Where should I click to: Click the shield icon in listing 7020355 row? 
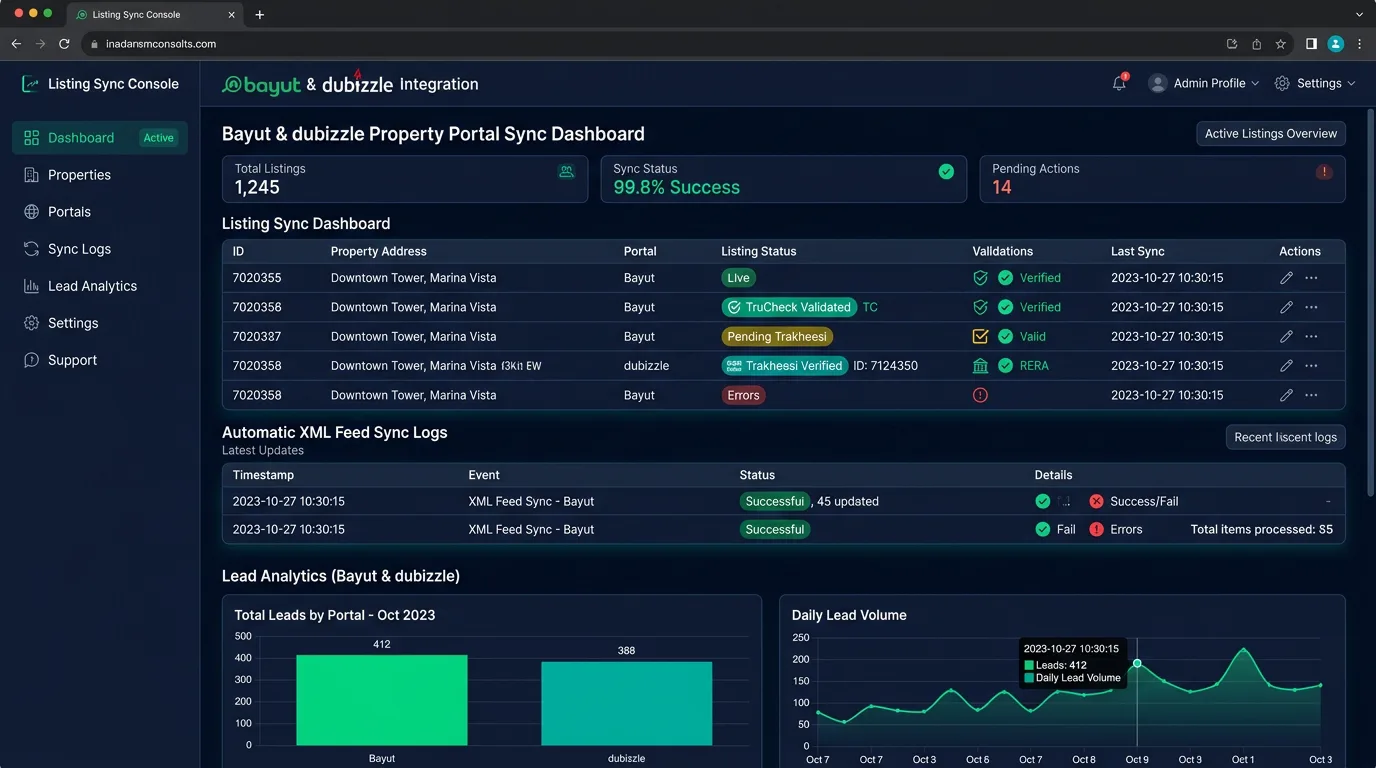[x=980, y=278]
